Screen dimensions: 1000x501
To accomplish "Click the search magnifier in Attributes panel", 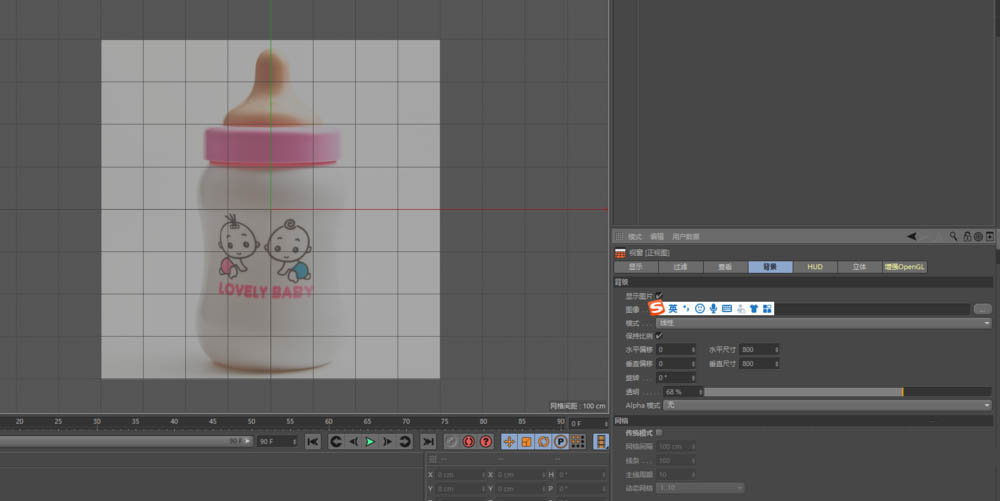I will (x=954, y=237).
